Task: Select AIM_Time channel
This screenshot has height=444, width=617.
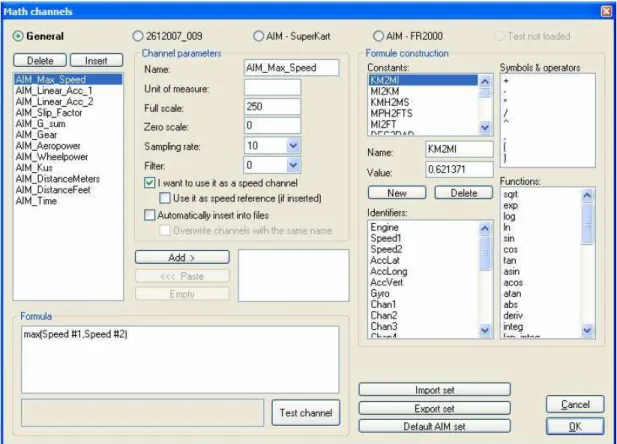Action: 68,201
